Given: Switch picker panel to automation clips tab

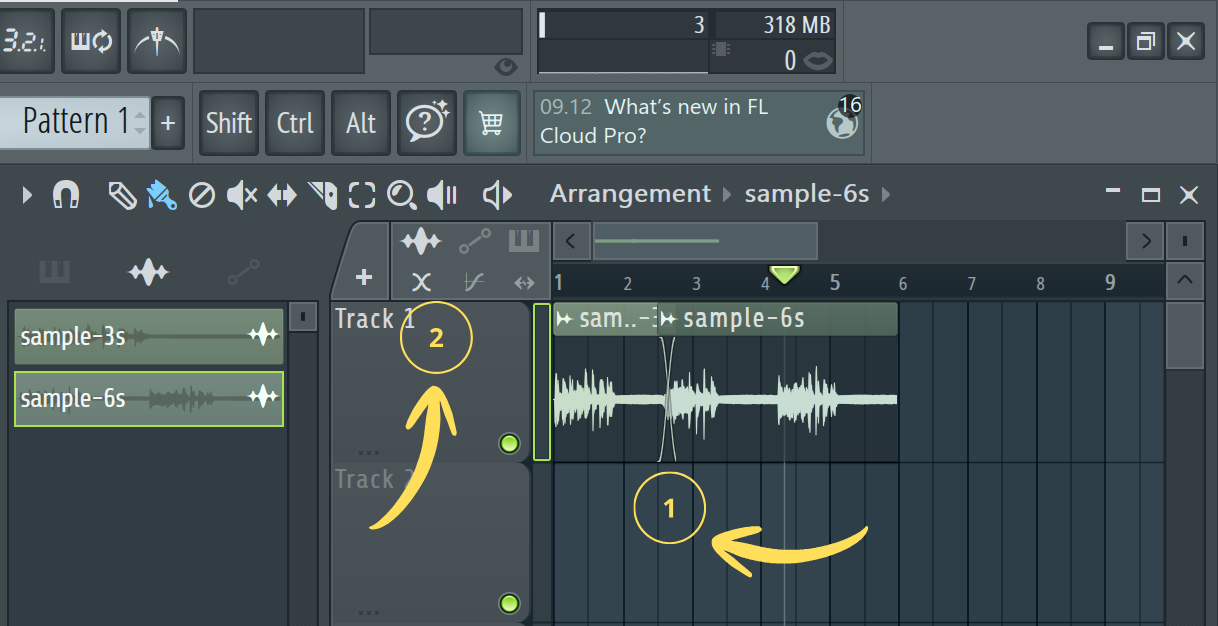Looking at the screenshot, I should click(243, 272).
